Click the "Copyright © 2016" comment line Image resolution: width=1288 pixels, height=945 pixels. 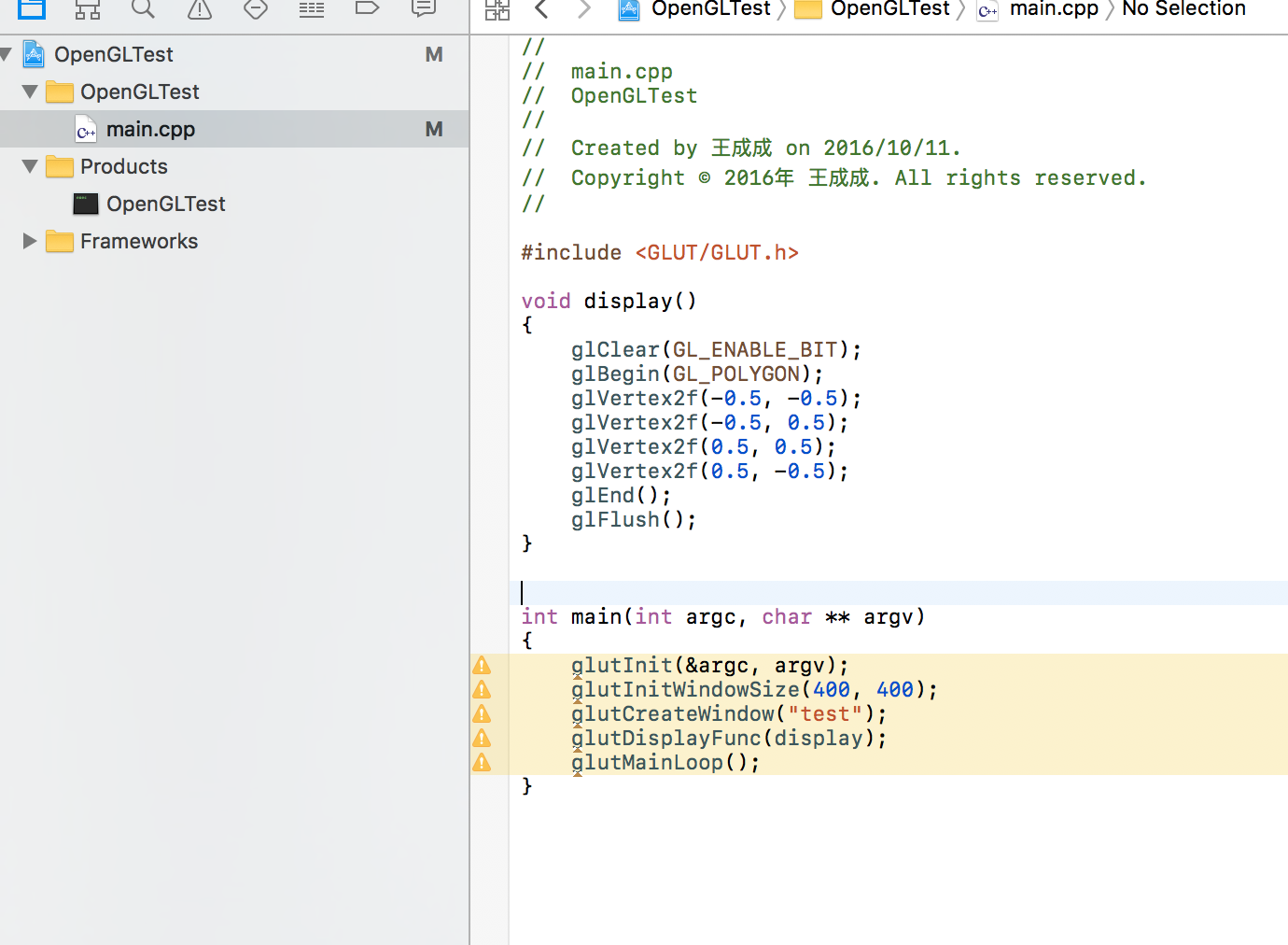pos(833,177)
